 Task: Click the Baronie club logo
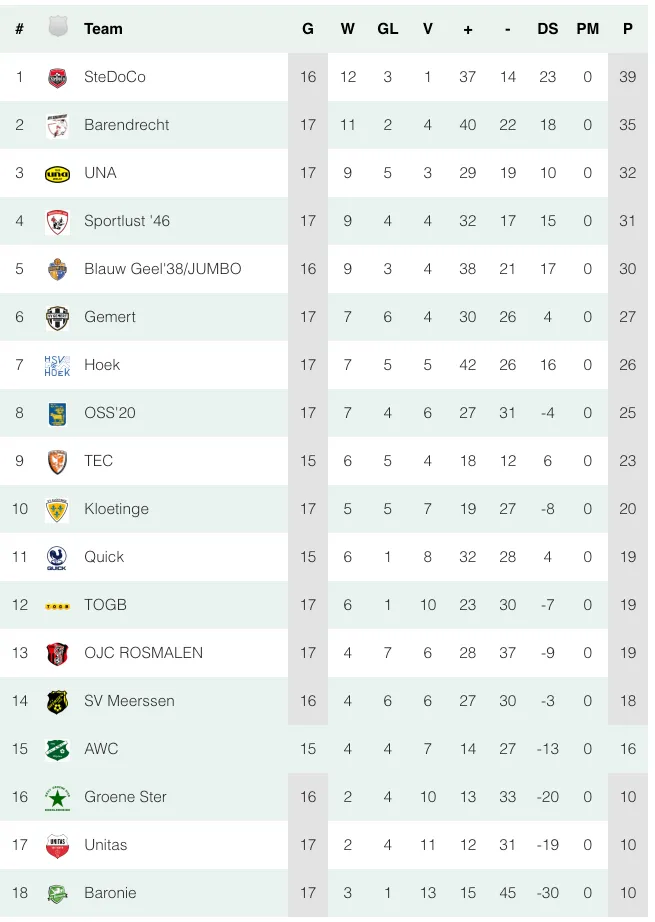coord(58,893)
